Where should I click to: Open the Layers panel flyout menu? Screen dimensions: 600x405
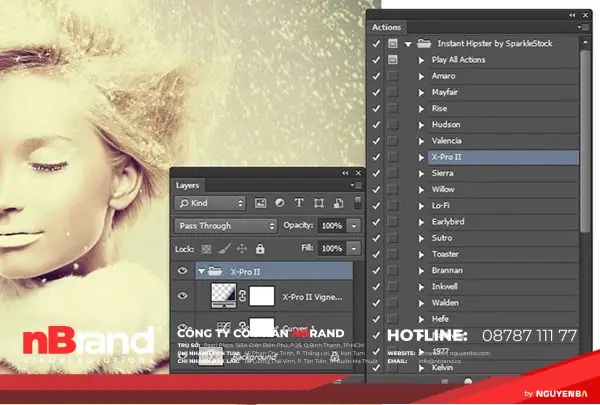(x=356, y=185)
